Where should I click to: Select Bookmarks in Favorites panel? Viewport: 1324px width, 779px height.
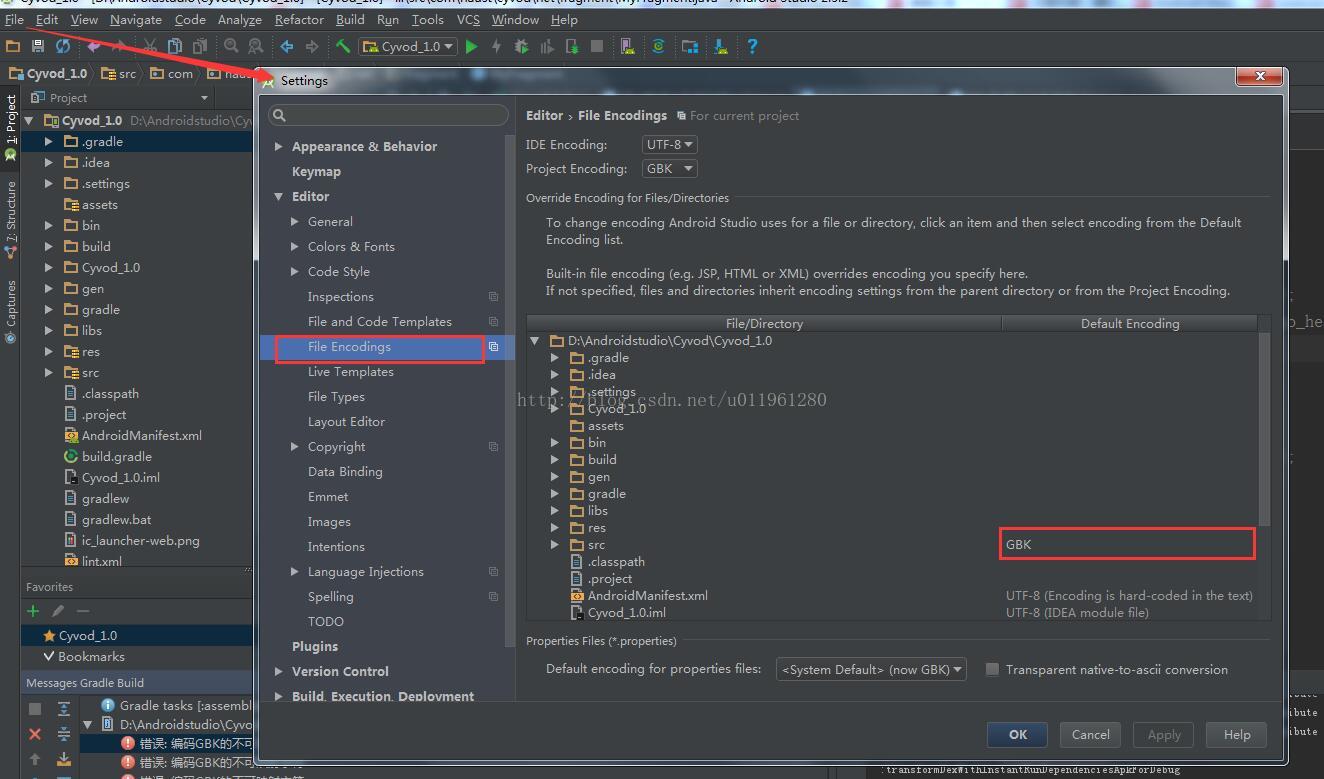tap(91, 657)
